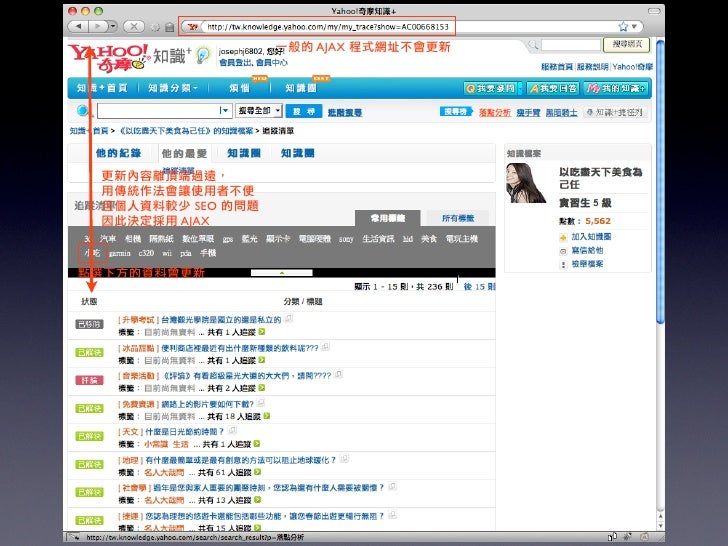Click the green arrow after 共有 61 人追蹤
728x546 pixels.
(x=257, y=472)
